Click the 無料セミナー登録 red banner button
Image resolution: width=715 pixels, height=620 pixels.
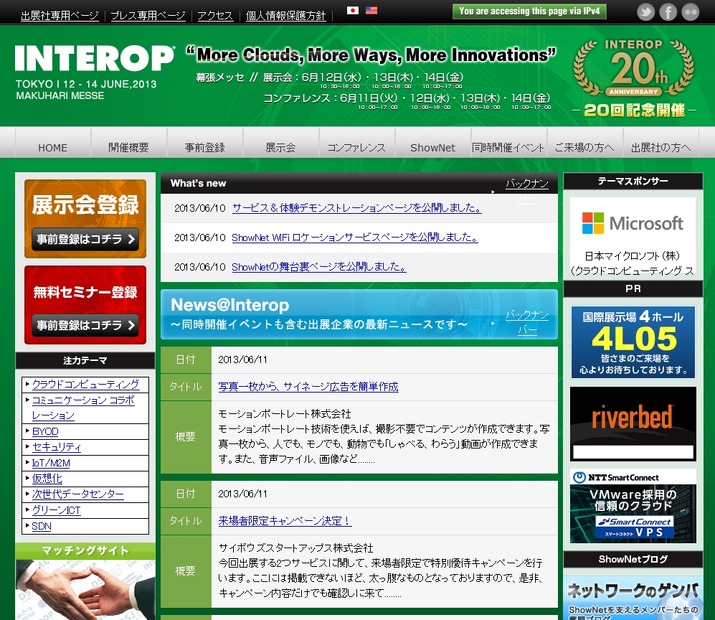(85, 305)
